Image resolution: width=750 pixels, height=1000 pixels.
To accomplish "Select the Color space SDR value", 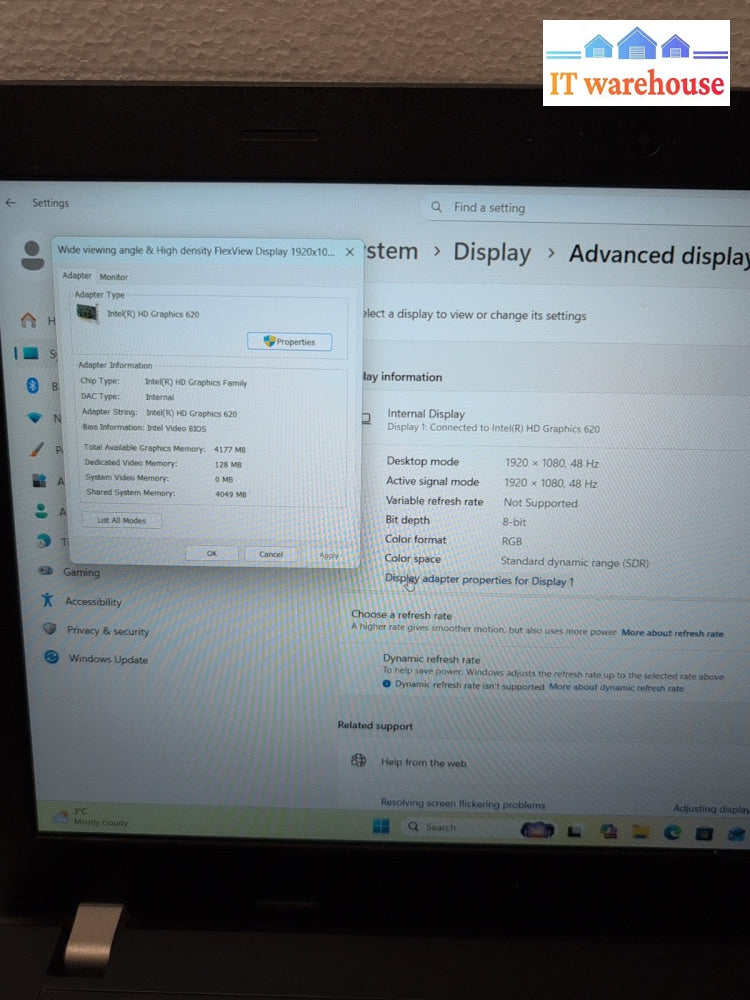I will [x=574, y=562].
